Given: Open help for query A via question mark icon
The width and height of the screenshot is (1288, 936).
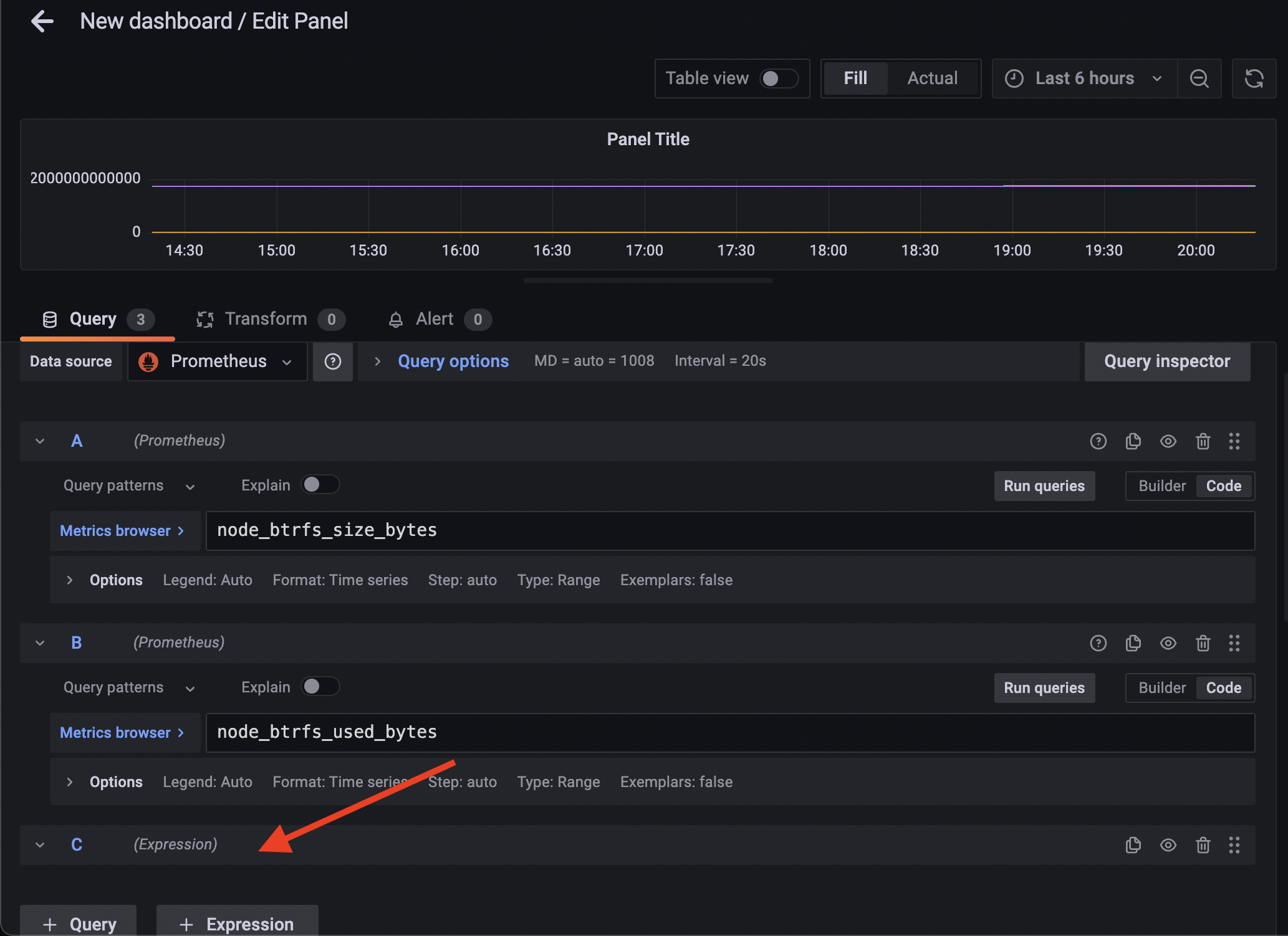Looking at the screenshot, I should tap(1098, 441).
